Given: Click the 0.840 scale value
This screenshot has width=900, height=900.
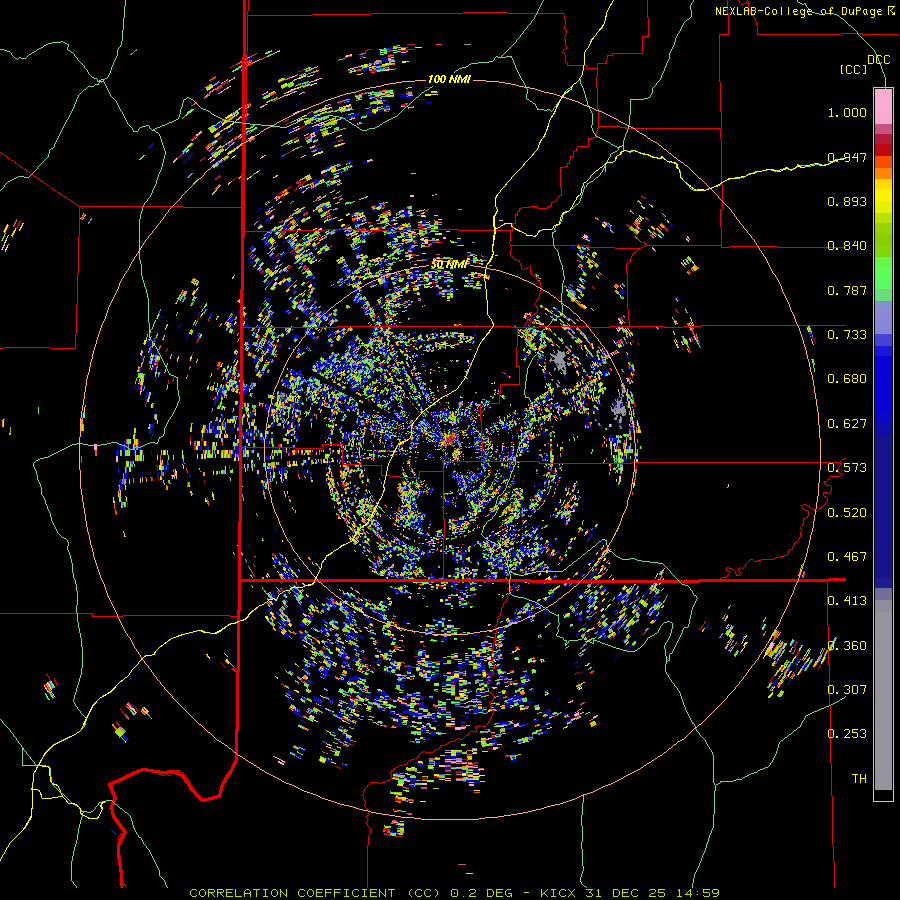Looking at the screenshot, I should (847, 246).
